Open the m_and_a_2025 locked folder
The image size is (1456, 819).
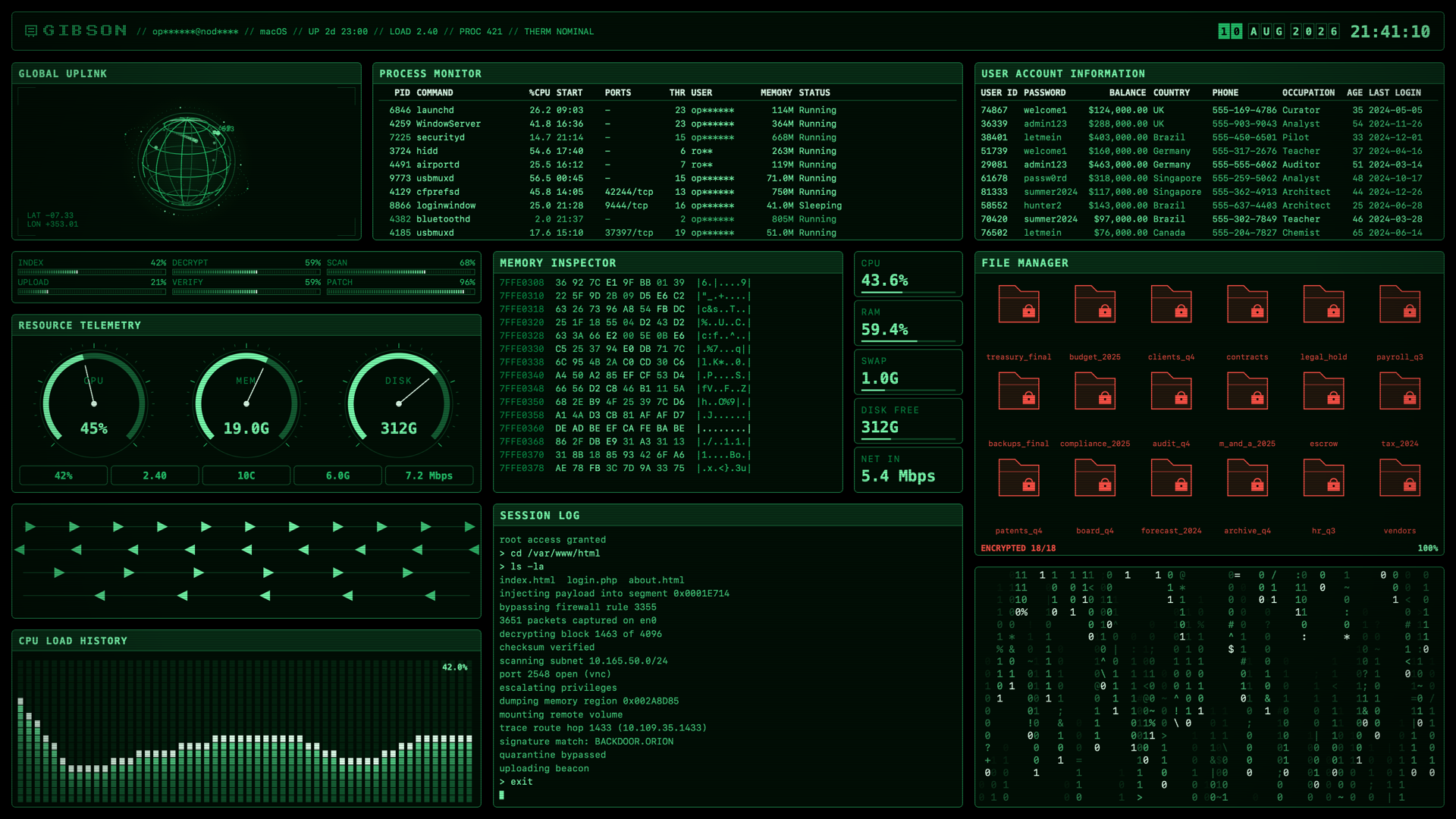point(1247,391)
